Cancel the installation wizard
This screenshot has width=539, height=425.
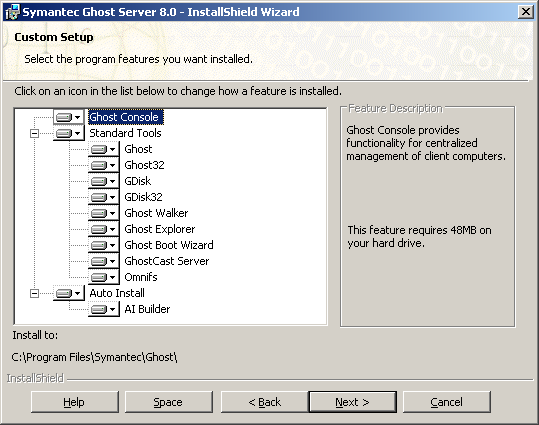(x=447, y=402)
